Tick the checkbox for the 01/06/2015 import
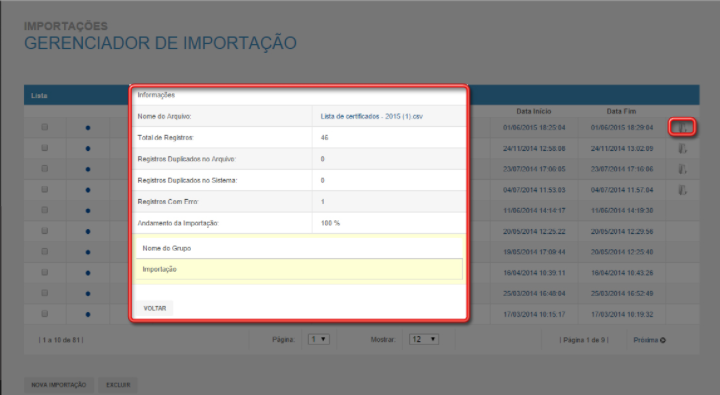Viewport: 720px width, 395px height. (45, 127)
